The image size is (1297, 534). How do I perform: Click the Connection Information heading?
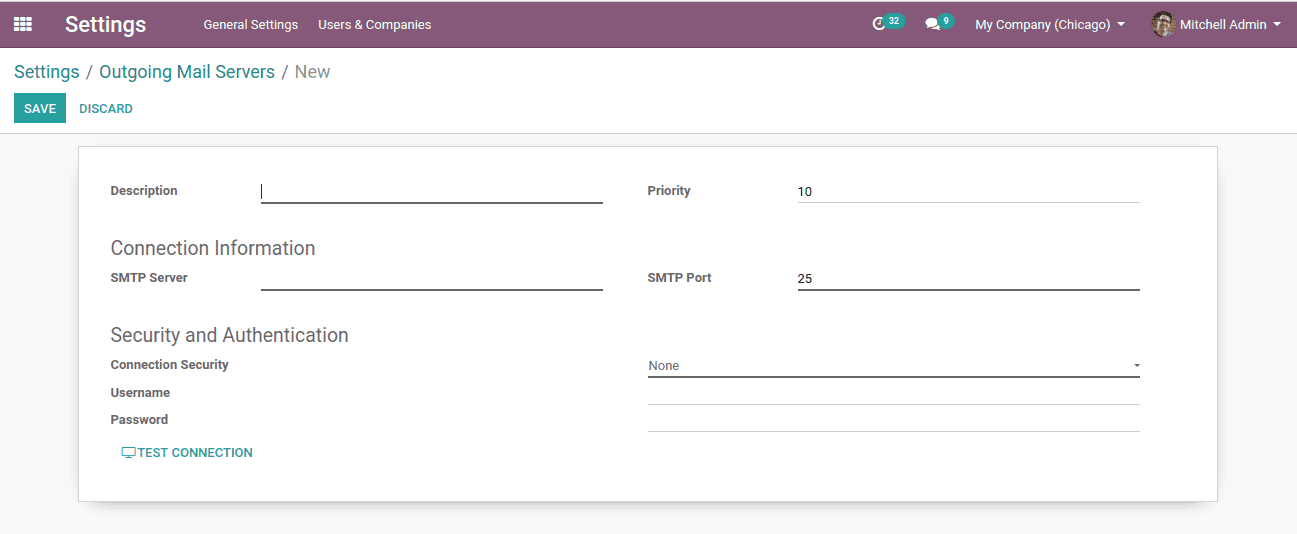coord(213,248)
